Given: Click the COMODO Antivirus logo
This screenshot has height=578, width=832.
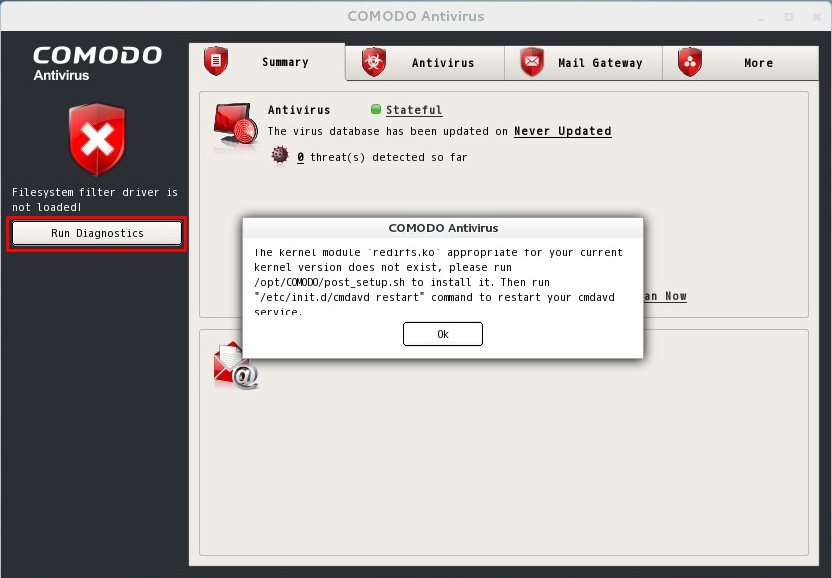Looking at the screenshot, I should click(x=96, y=61).
